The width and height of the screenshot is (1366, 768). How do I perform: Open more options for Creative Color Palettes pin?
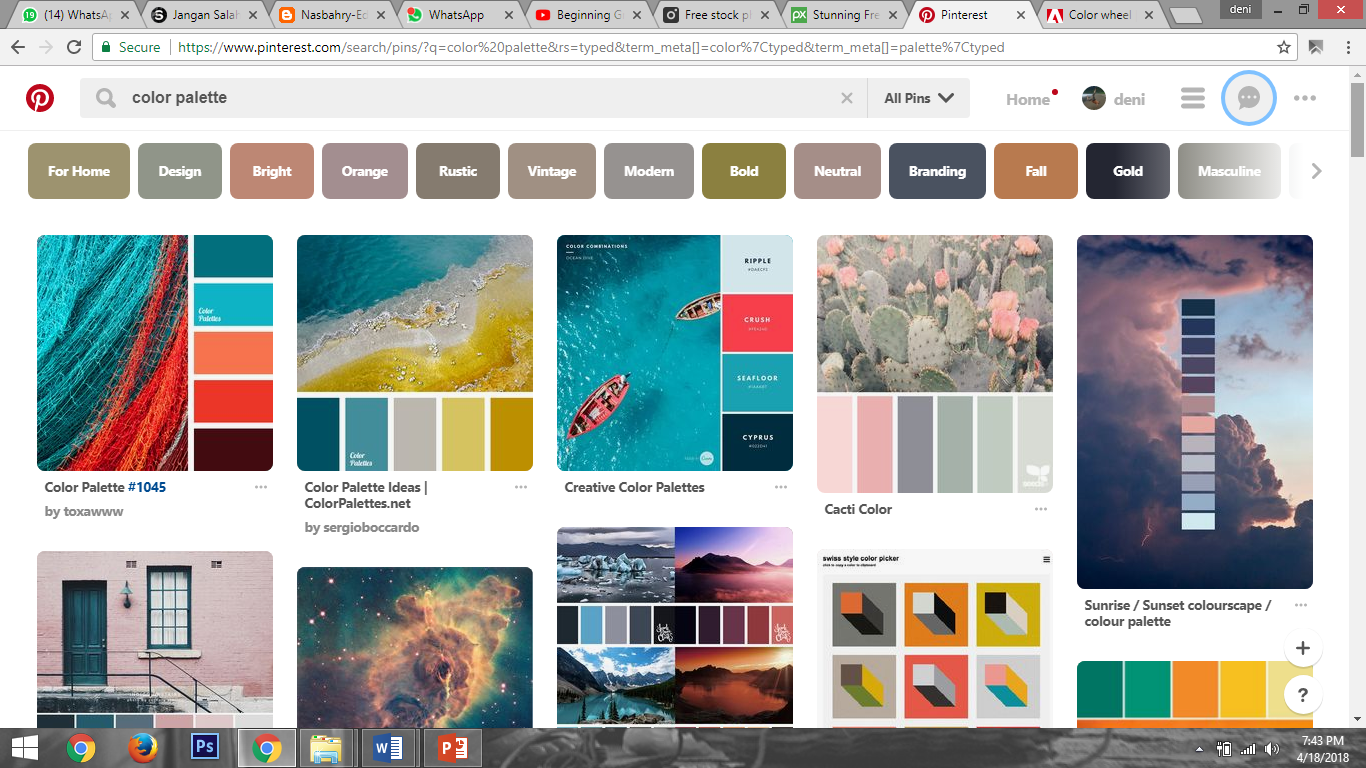[781, 487]
